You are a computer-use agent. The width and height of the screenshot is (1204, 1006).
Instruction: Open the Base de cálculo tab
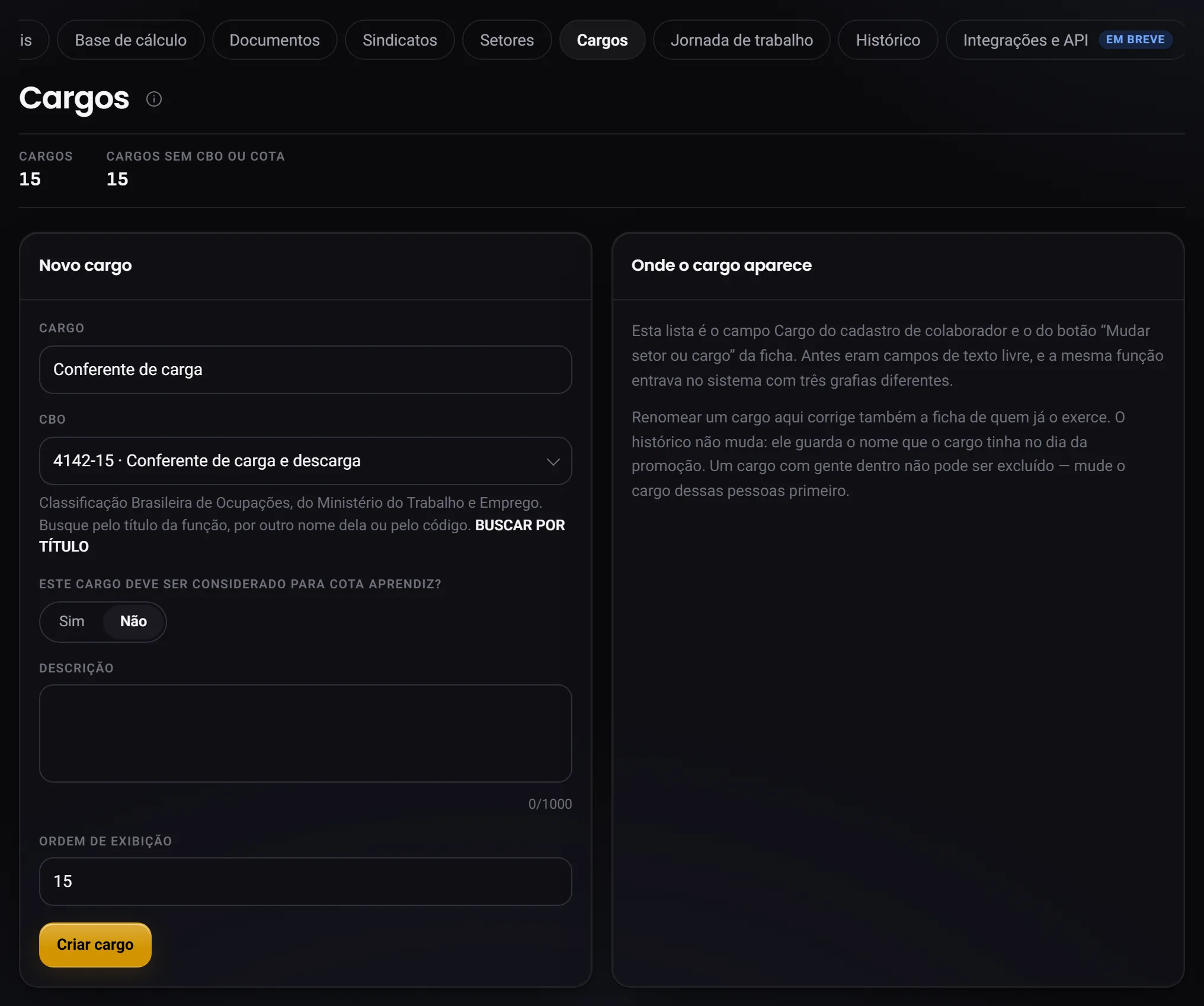[130, 40]
